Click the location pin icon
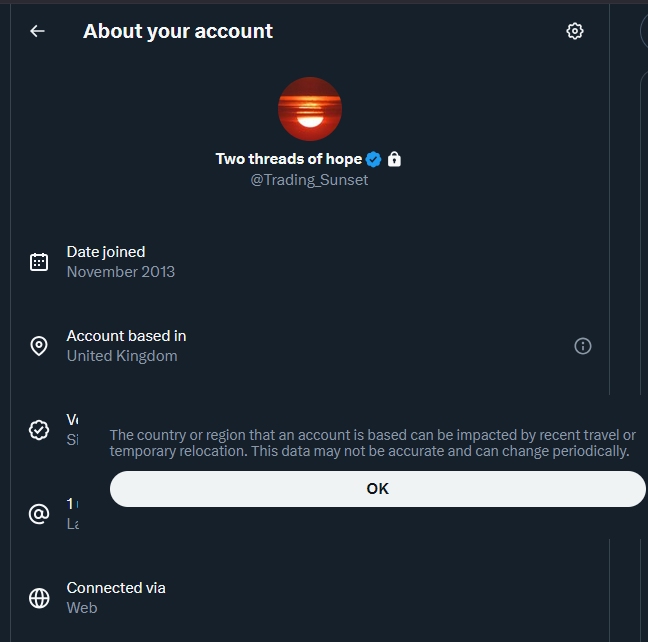 (x=39, y=346)
